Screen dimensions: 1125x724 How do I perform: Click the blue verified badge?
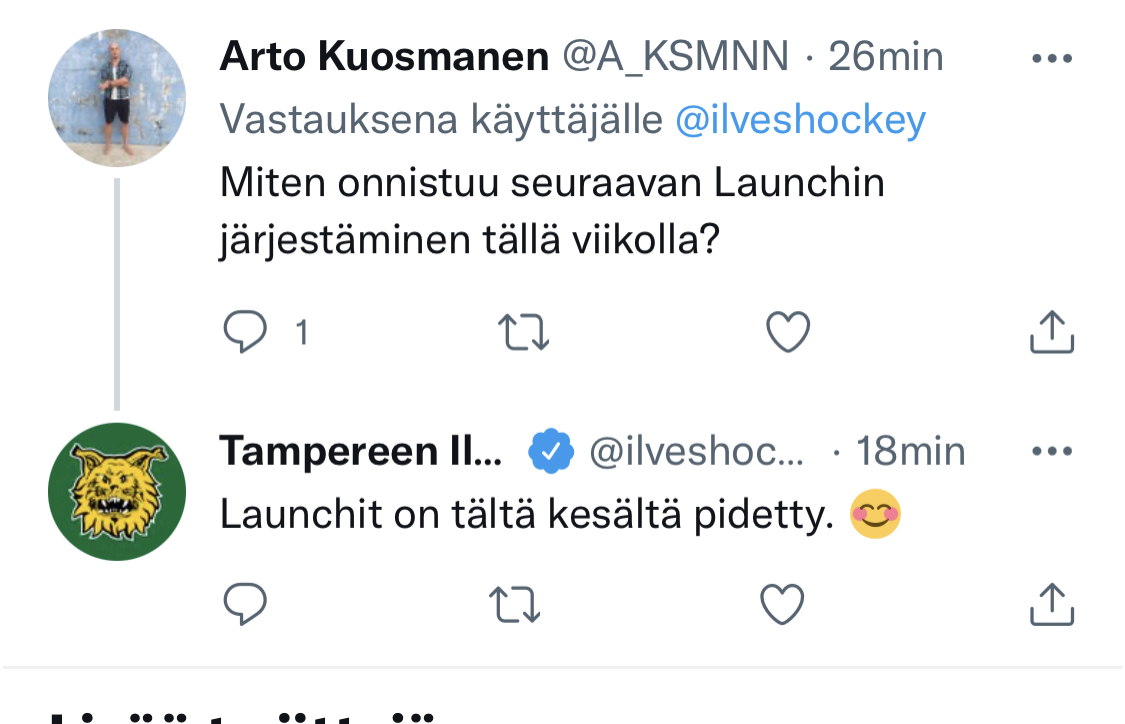click(551, 452)
